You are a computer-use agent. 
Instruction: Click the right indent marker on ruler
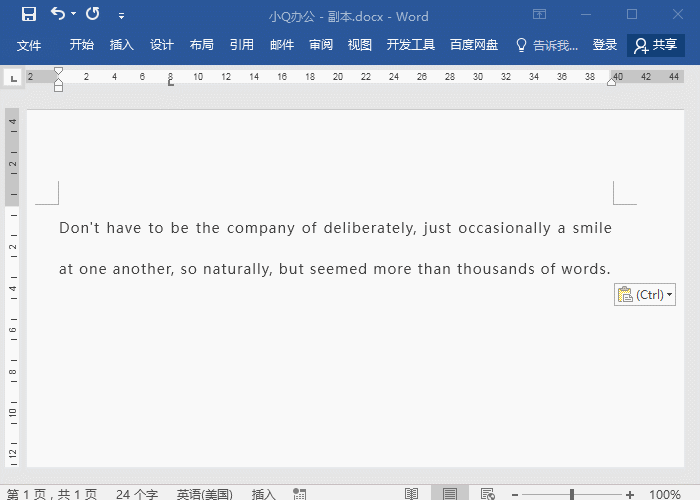pos(612,82)
